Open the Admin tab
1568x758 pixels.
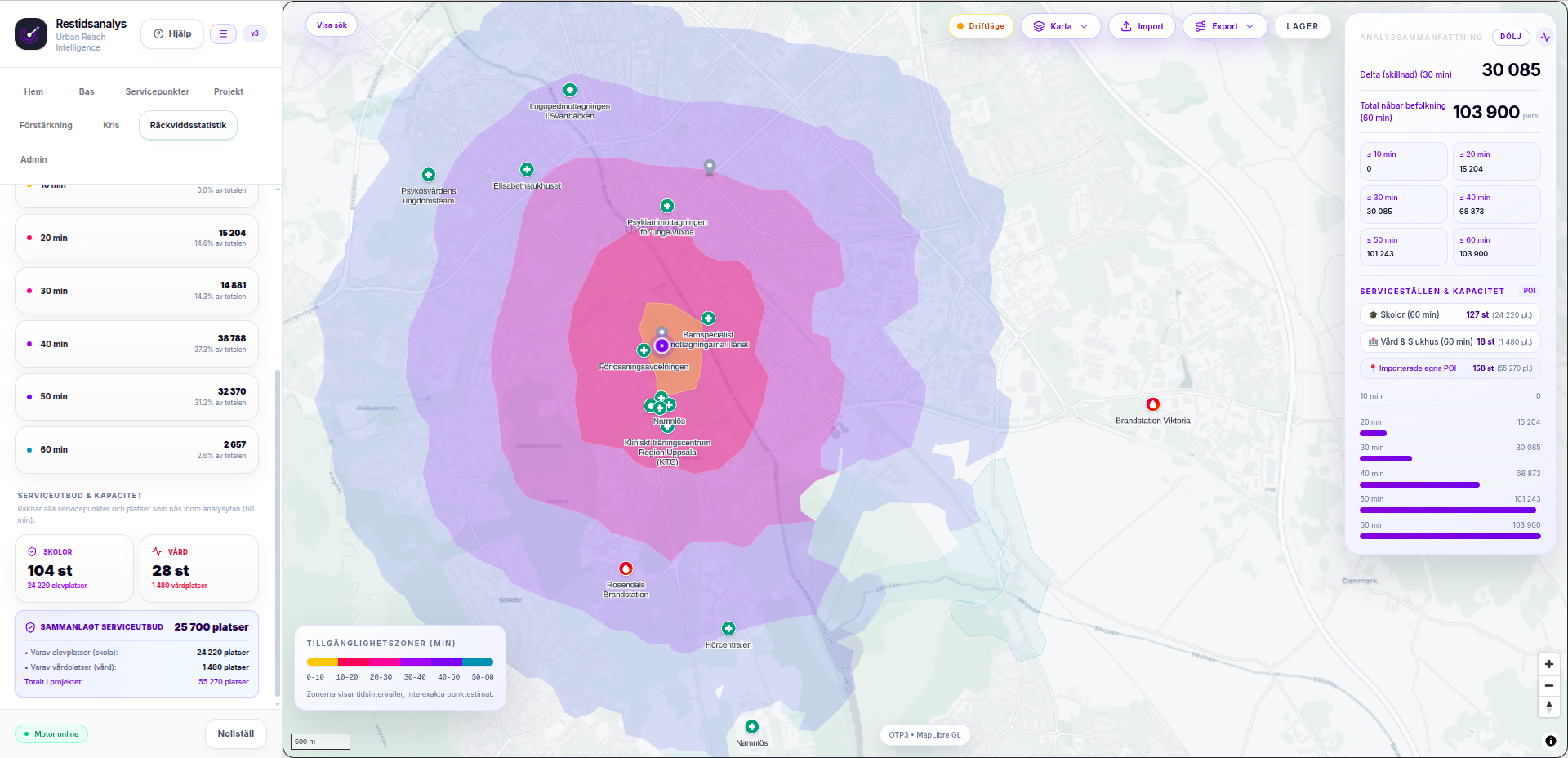[33, 159]
